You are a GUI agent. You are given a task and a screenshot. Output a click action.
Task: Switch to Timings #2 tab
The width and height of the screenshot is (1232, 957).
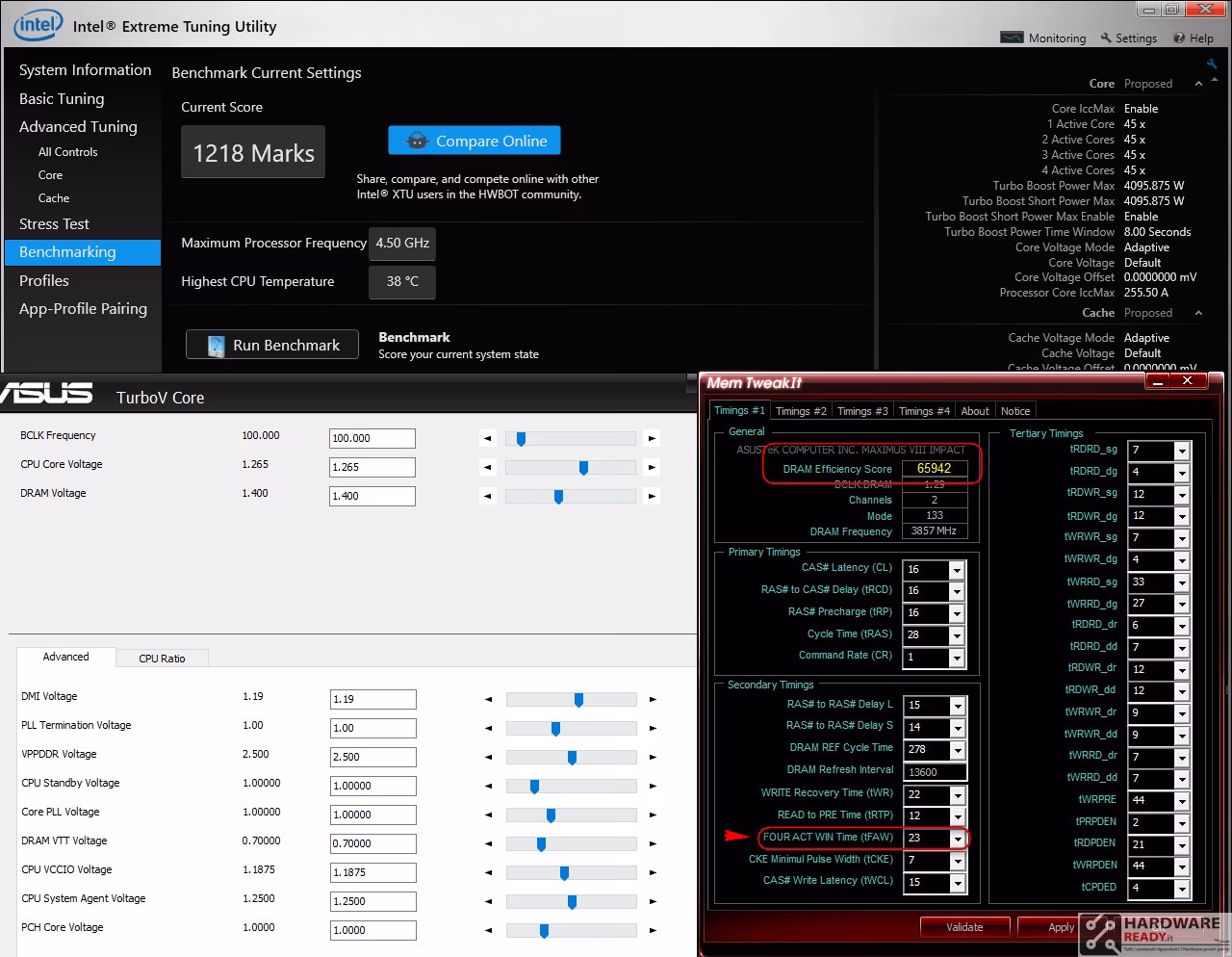[801, 410]
